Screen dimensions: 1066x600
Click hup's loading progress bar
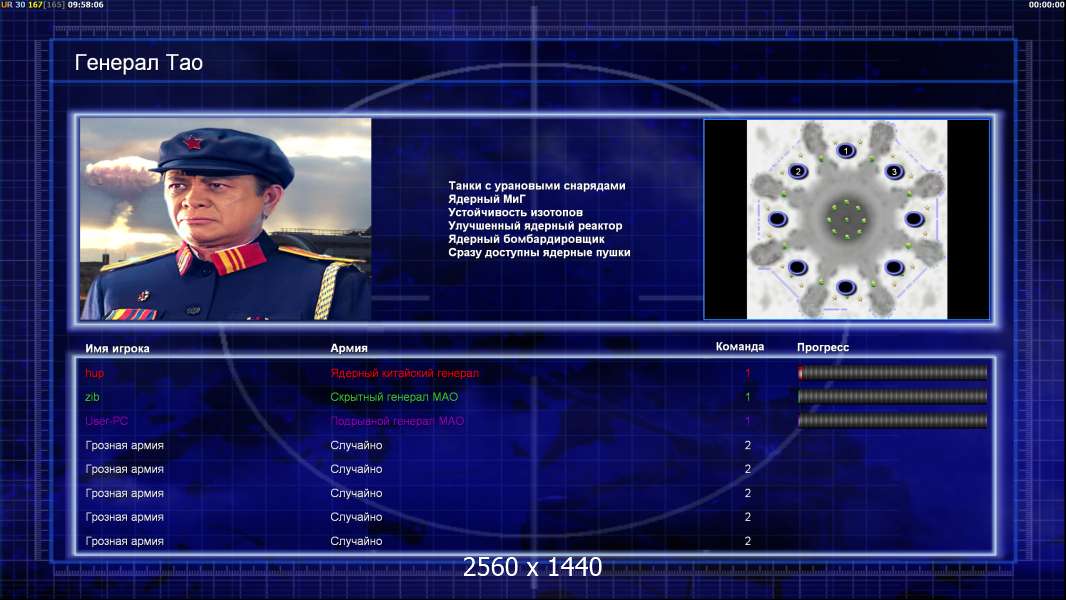(892, 373)
